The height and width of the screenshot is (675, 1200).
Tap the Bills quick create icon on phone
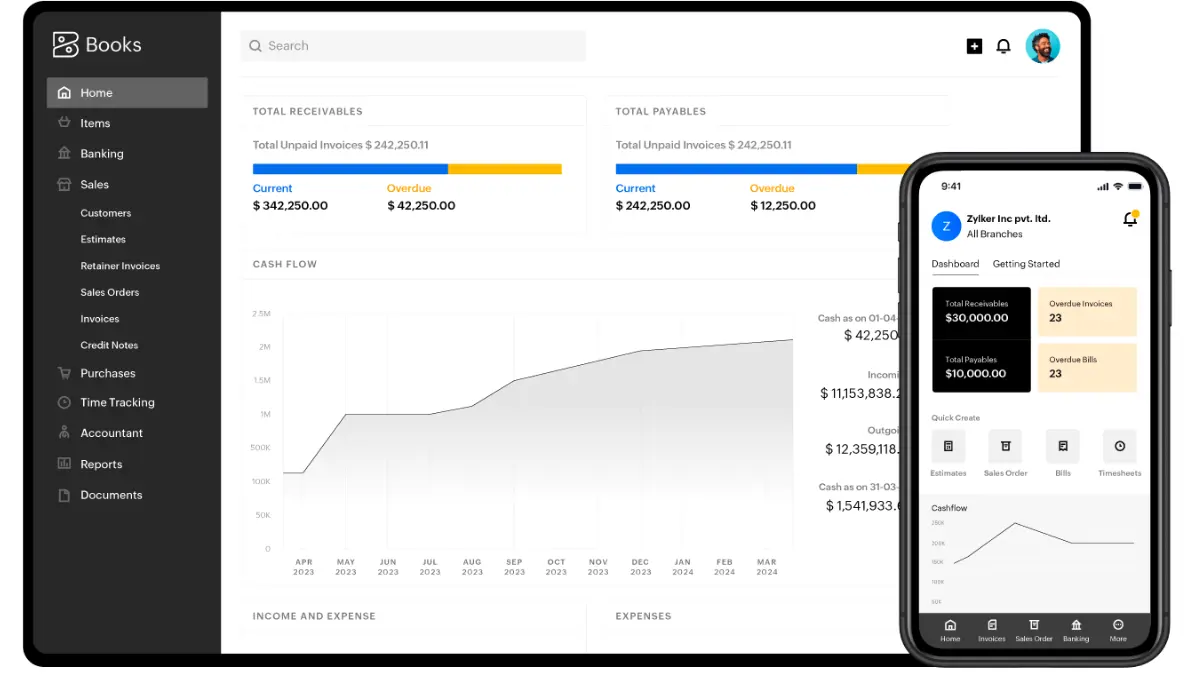point(1062,446)
